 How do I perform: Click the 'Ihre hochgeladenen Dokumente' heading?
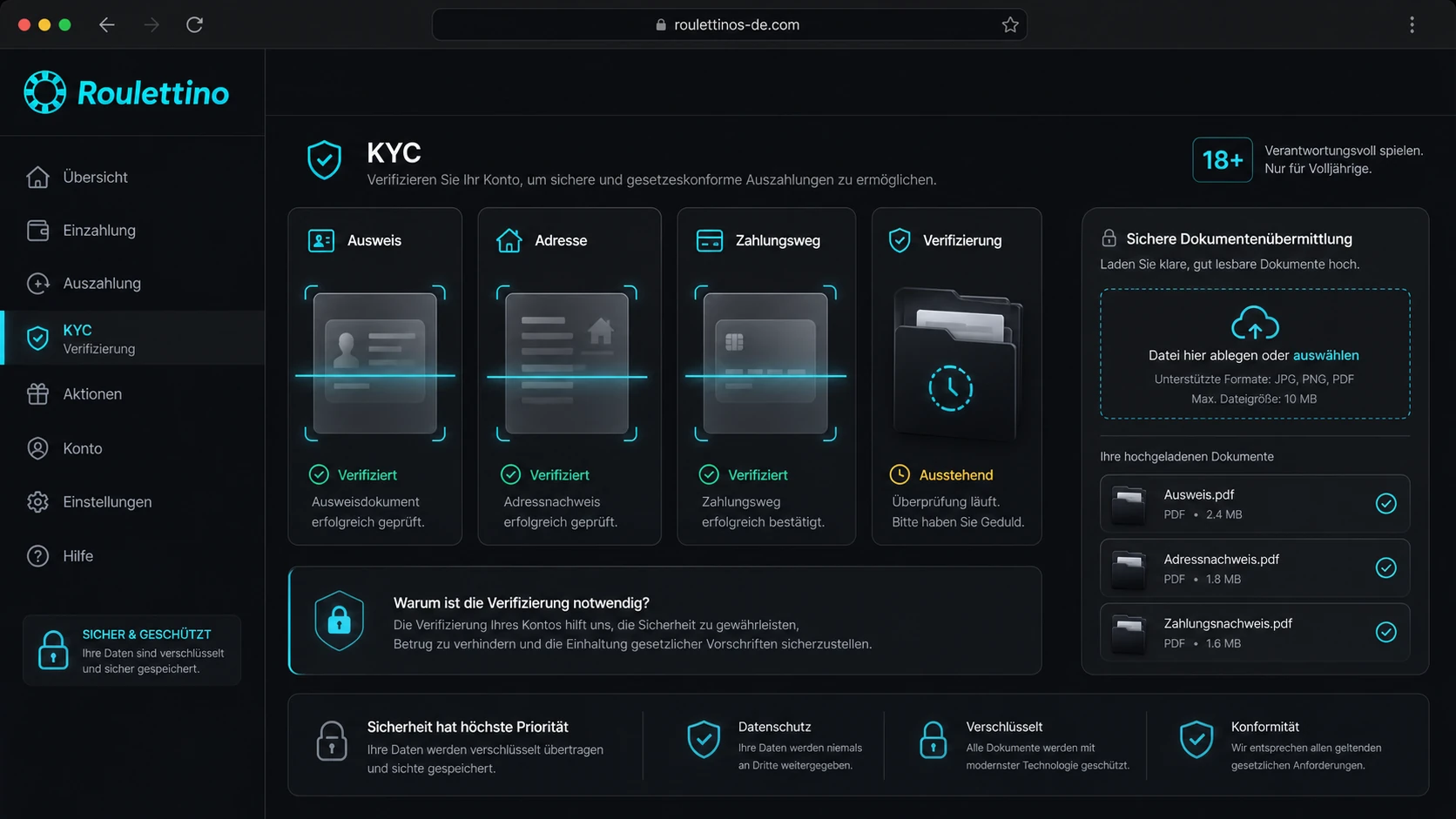(1186, 456)
